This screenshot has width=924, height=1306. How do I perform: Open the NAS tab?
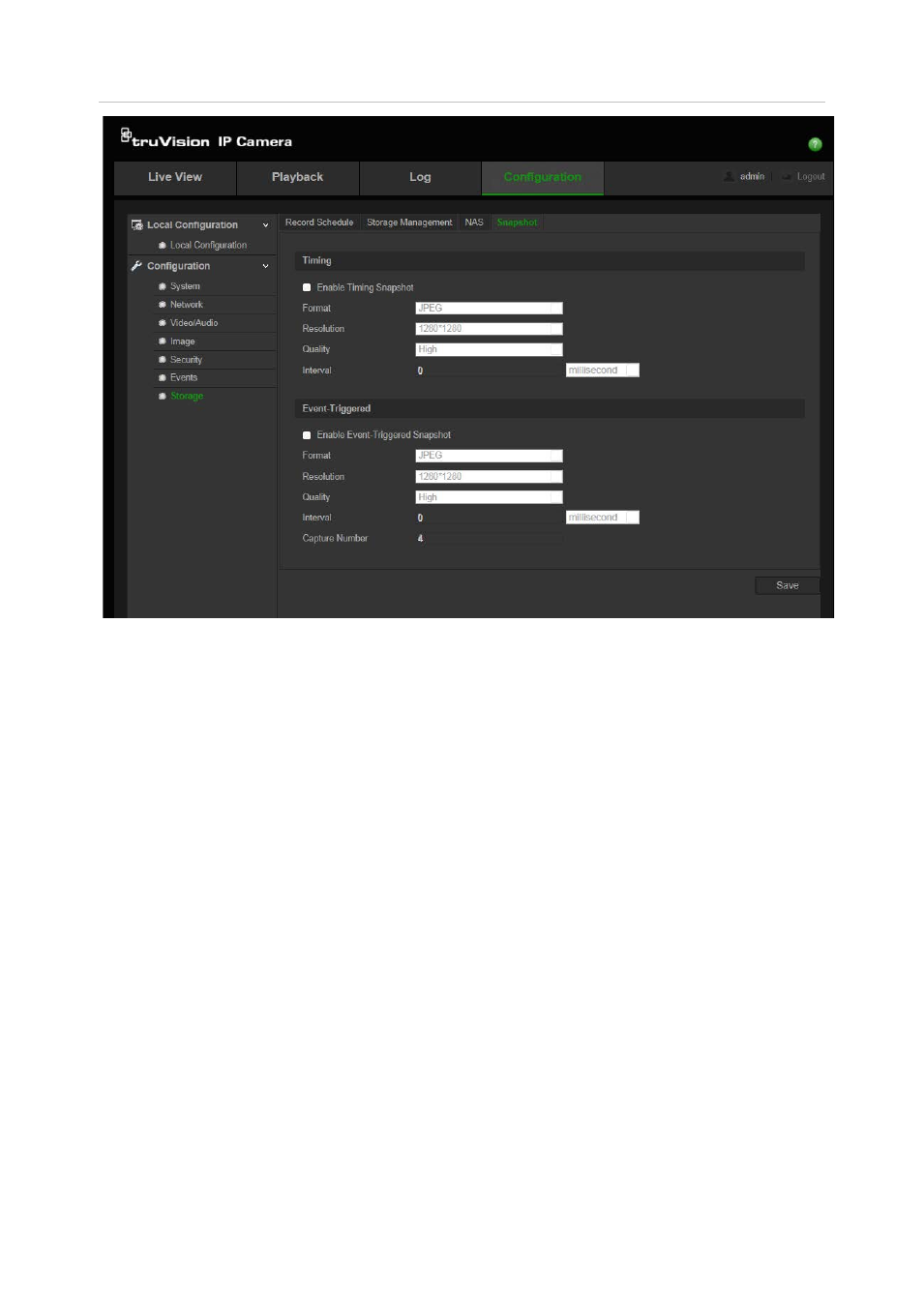474,223
